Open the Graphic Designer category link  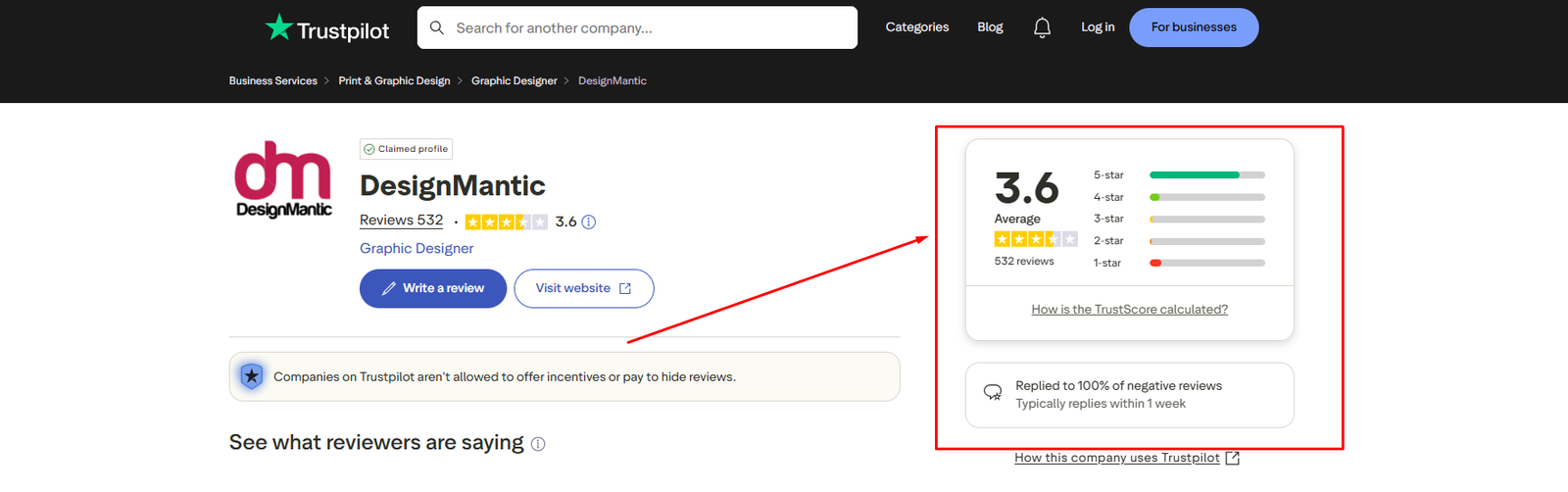coord(416,249)
